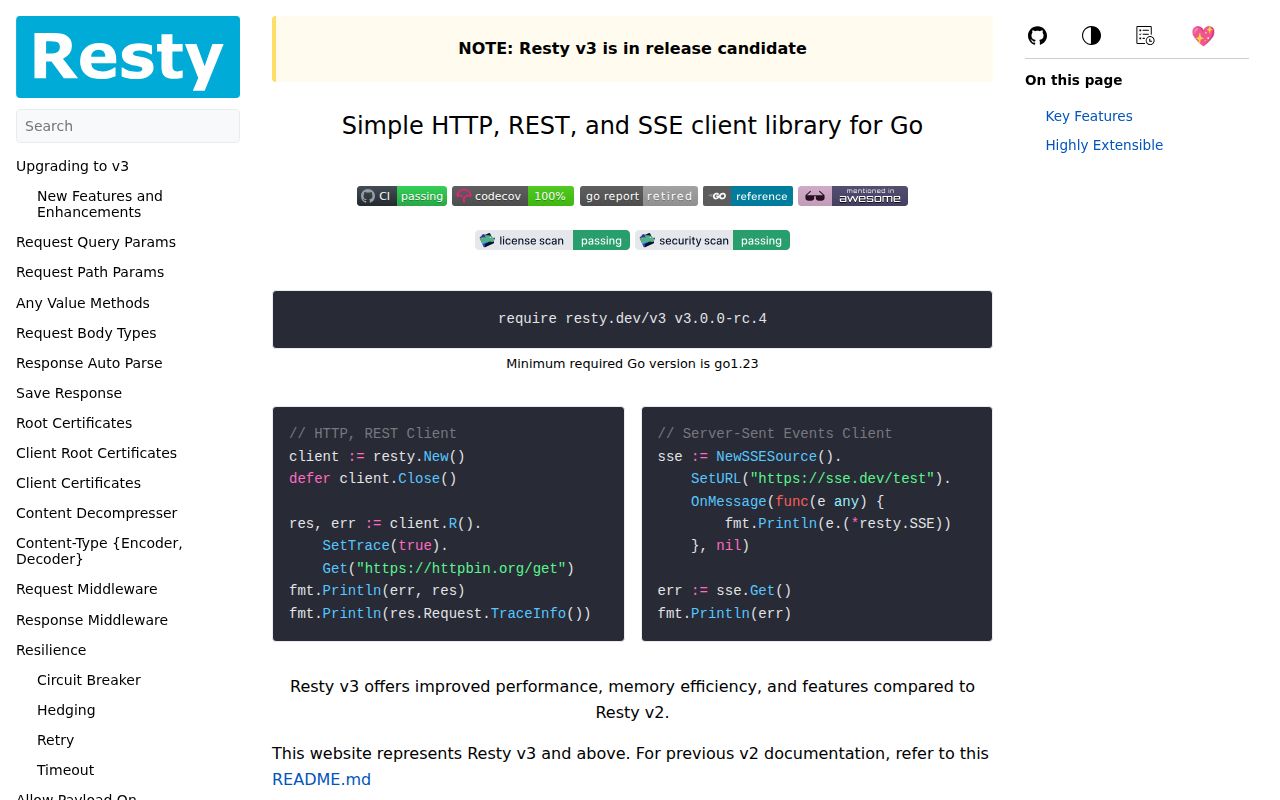
Task: Go to Hedging page
Action: point(66,710)
